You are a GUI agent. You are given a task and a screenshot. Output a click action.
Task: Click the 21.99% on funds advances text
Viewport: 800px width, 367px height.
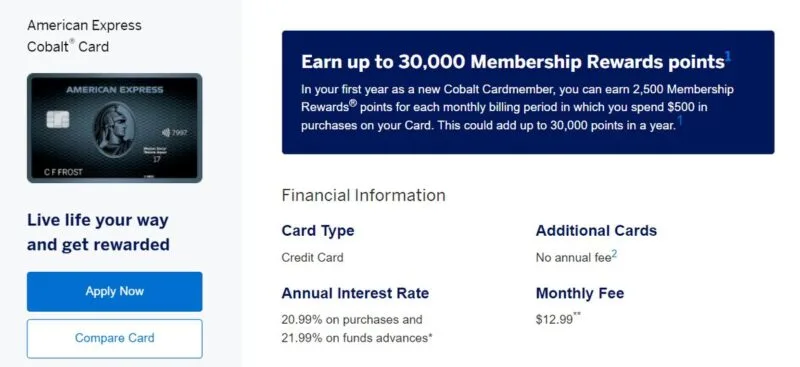pos(357,338)
